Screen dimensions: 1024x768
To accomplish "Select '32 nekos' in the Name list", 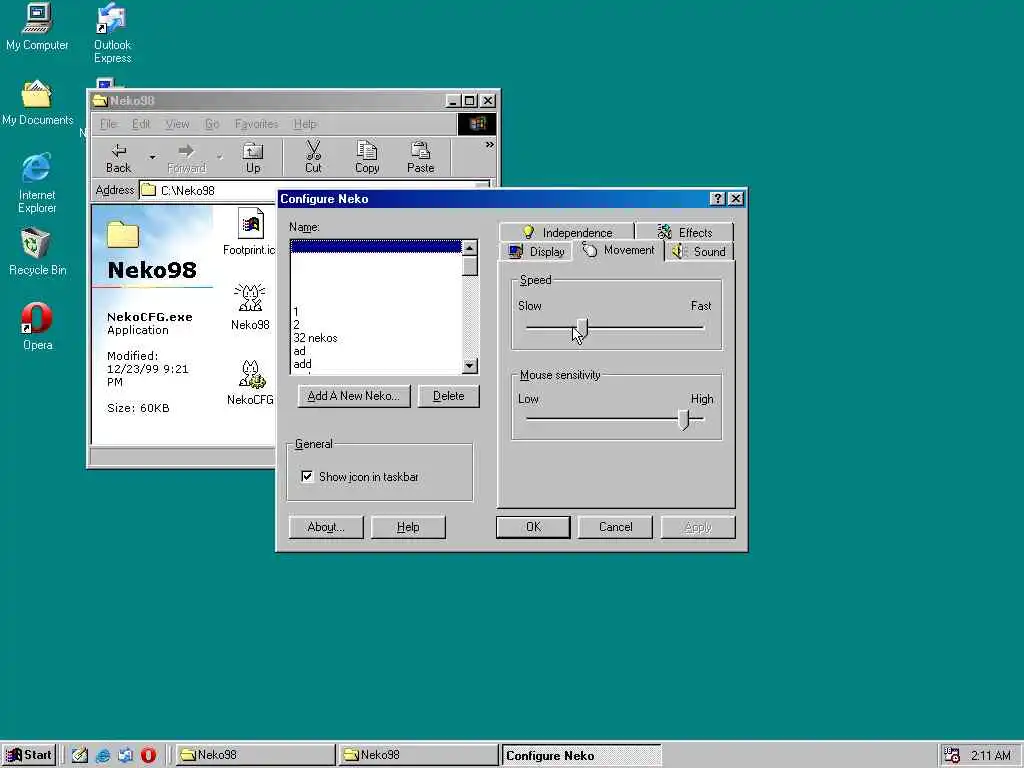I will (376, 338).
